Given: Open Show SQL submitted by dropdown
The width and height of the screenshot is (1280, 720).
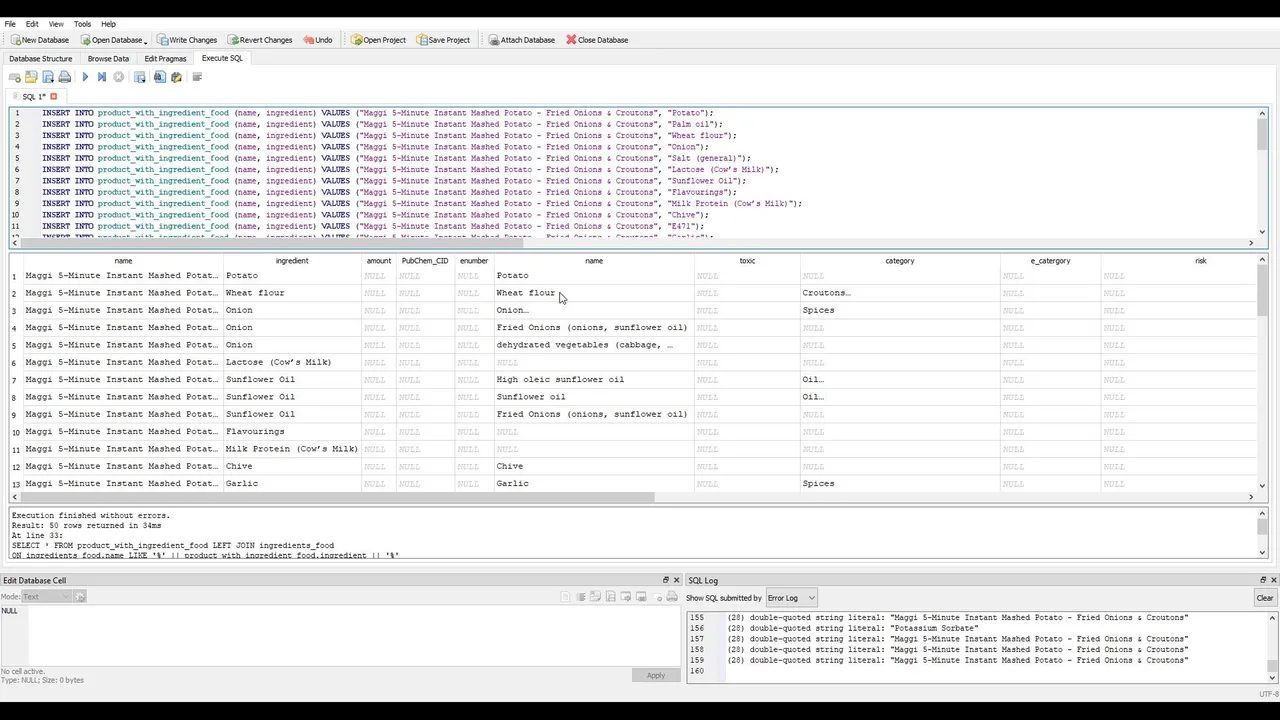Looking at the screenshot, I should [791, 598].
